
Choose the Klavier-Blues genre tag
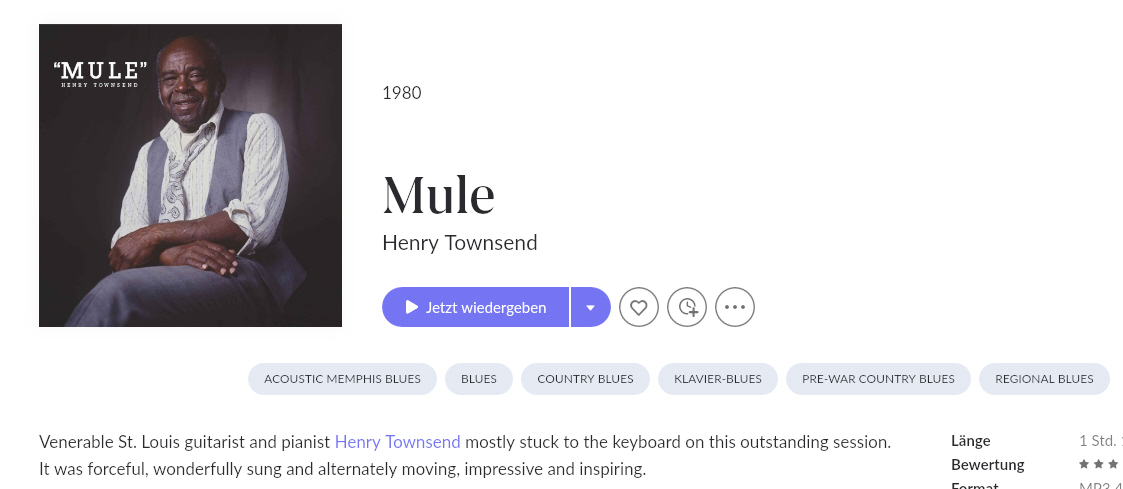point(718,379)
